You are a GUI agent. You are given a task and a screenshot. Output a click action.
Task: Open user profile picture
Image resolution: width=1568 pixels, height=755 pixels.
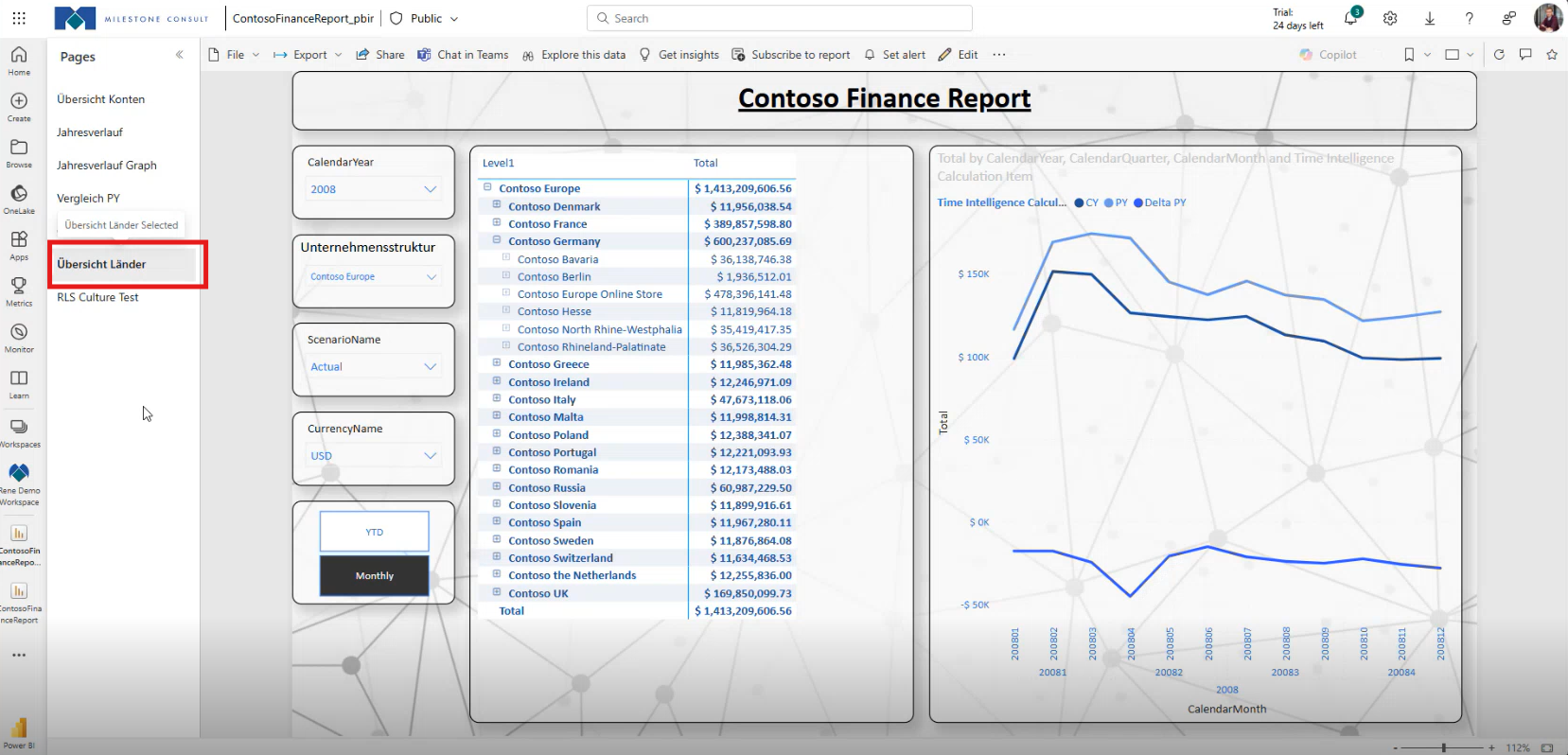coord(1548,18)
